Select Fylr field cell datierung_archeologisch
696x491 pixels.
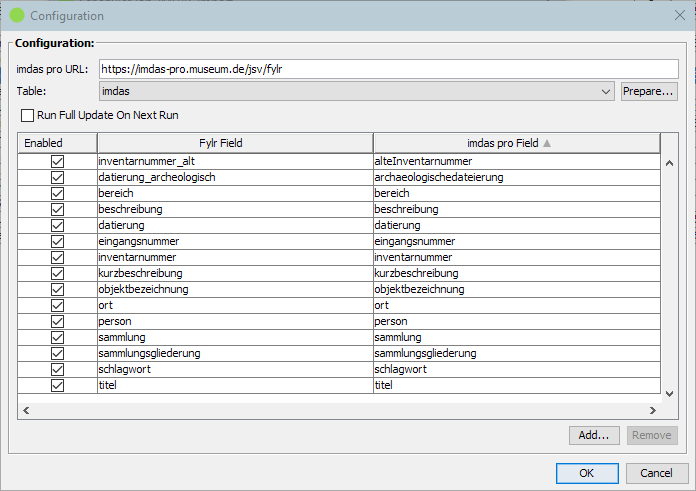[x=235, y=177]
